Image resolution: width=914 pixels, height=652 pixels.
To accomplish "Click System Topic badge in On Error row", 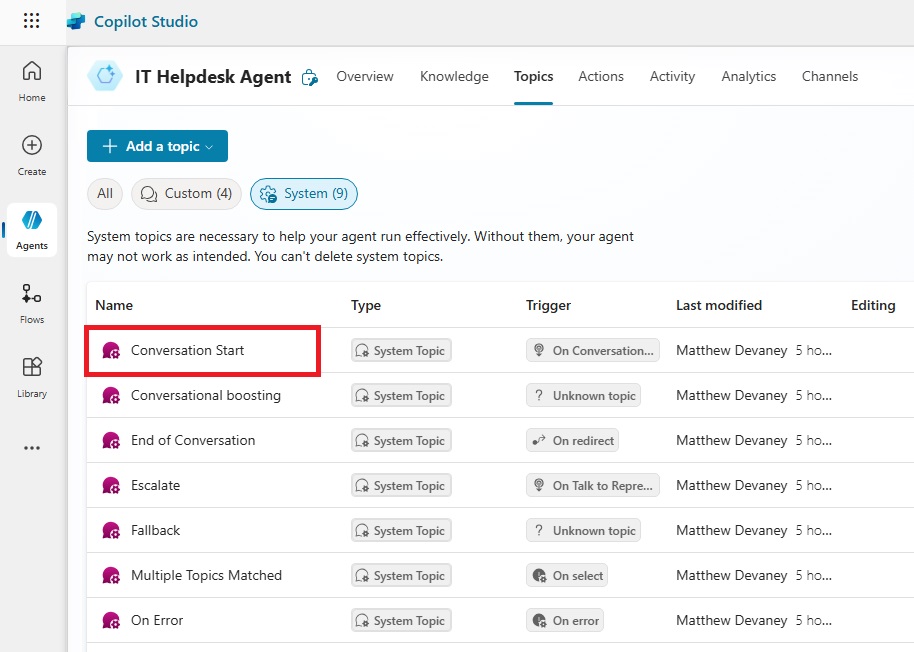I will (401, 620).
